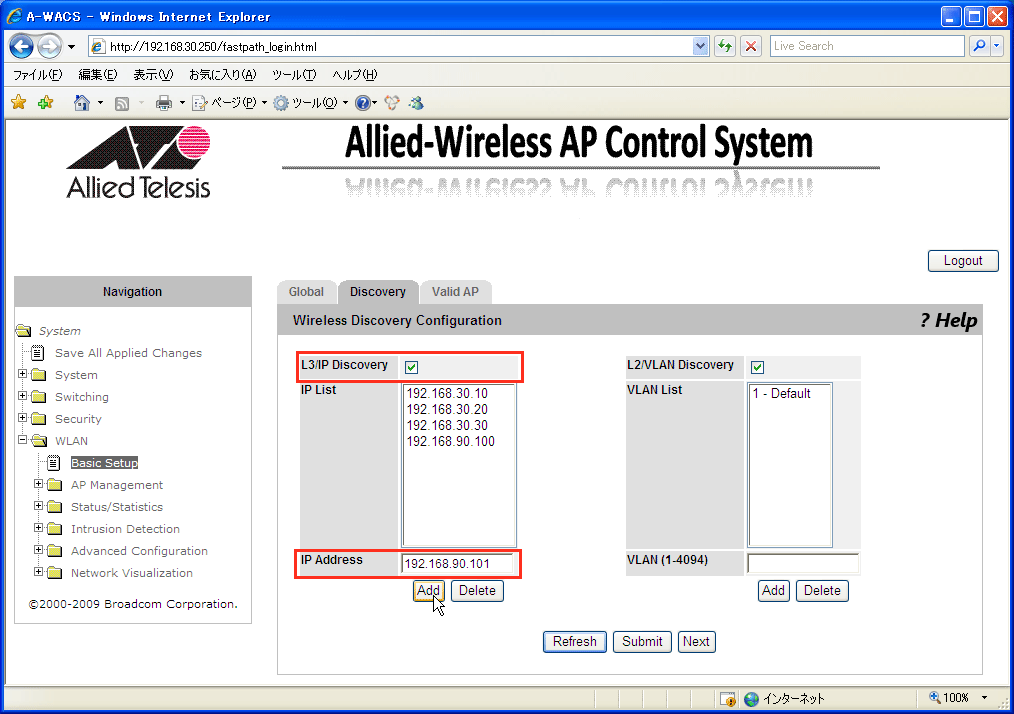The height and width of the screenshot is (714, 1014).
Task: Click the Messenger icon in toolbar
Action: click(x=416, y=103)
